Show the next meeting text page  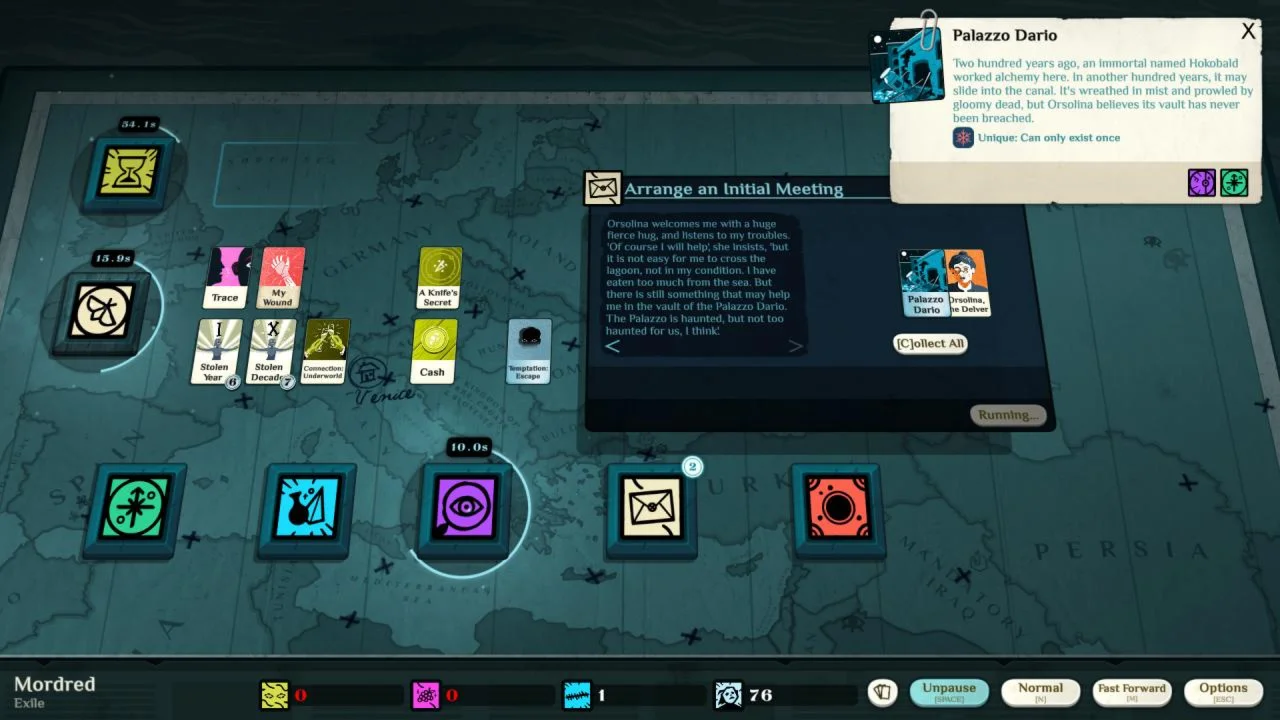pos(796,346)
